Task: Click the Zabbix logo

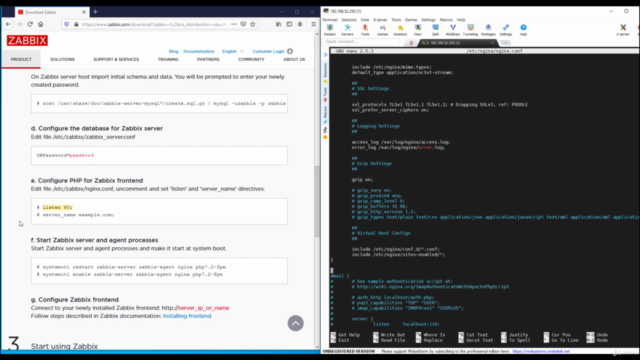Action: tap(27, 40)
